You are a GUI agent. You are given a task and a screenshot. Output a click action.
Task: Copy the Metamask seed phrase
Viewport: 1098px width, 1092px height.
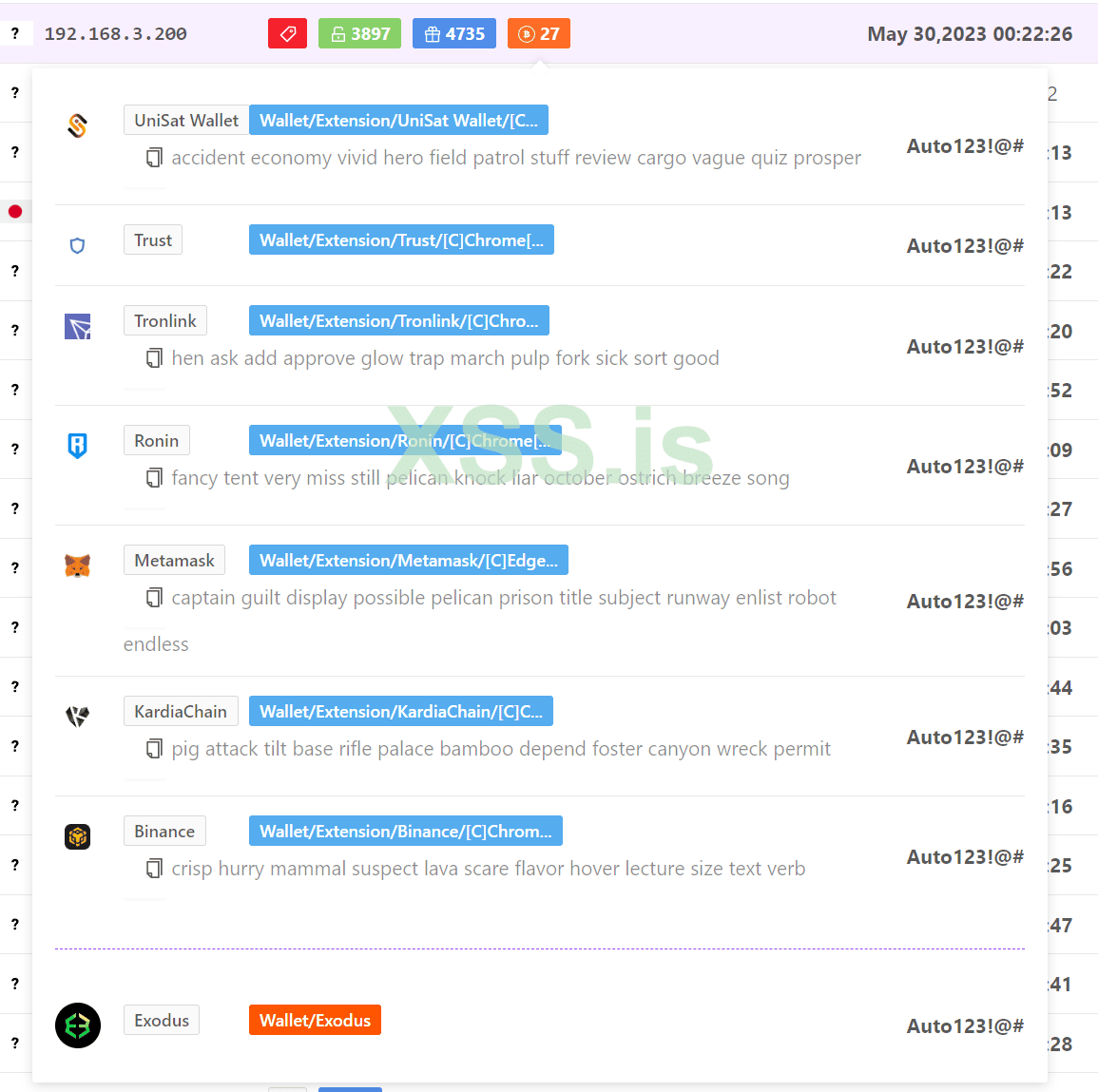coord(154,598)
